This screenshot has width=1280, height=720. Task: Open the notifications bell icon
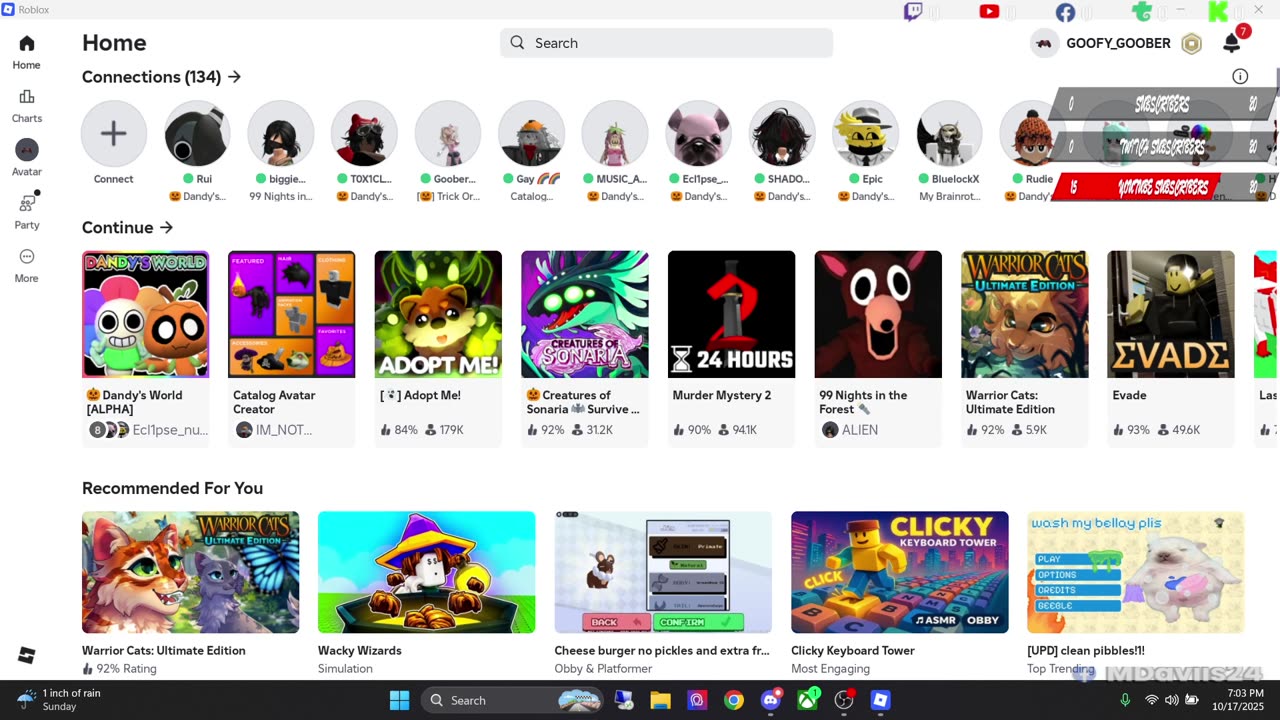pyautogui.click(x=1232, y=43)
